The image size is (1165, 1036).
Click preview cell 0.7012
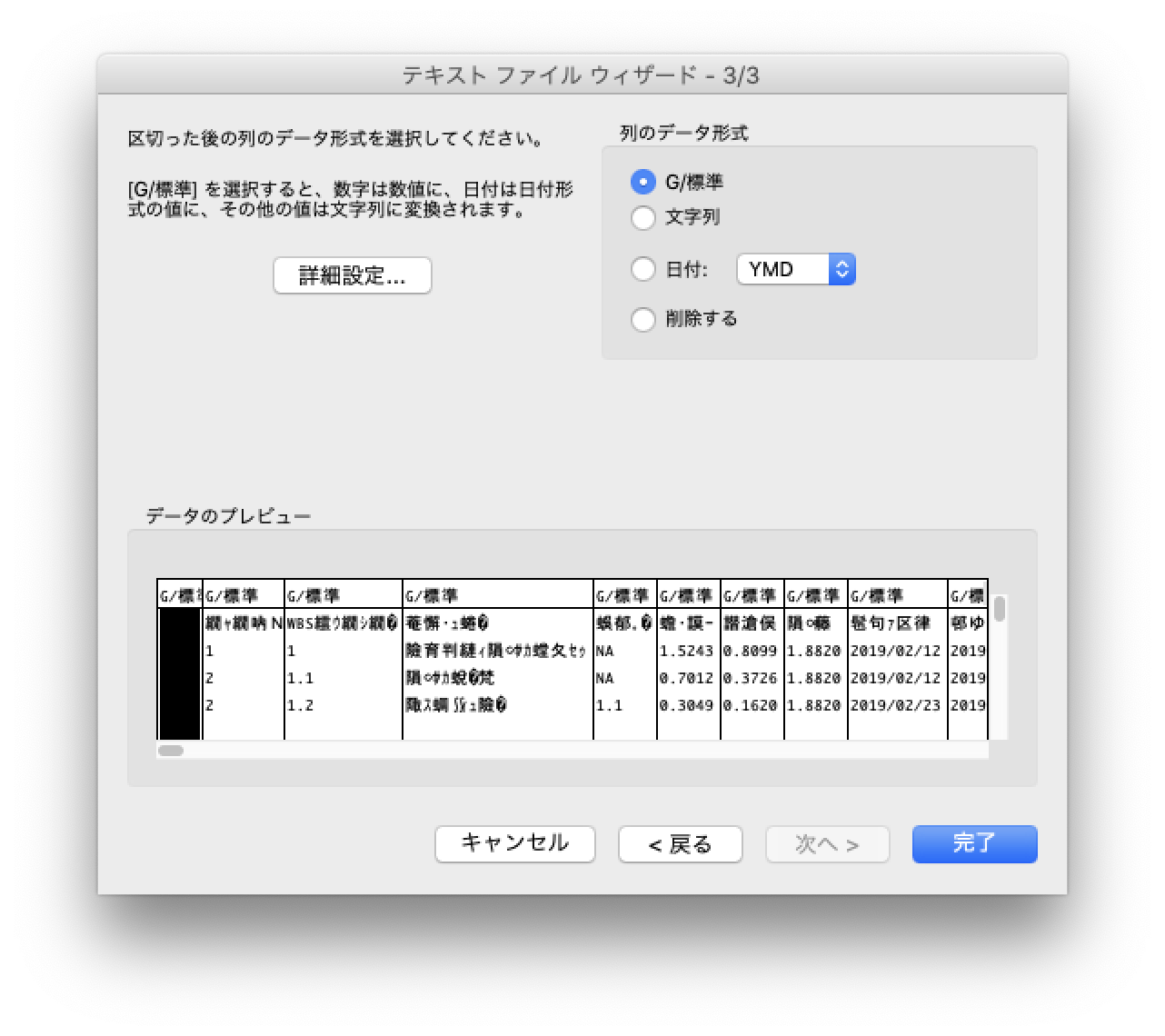pos(687,678)
